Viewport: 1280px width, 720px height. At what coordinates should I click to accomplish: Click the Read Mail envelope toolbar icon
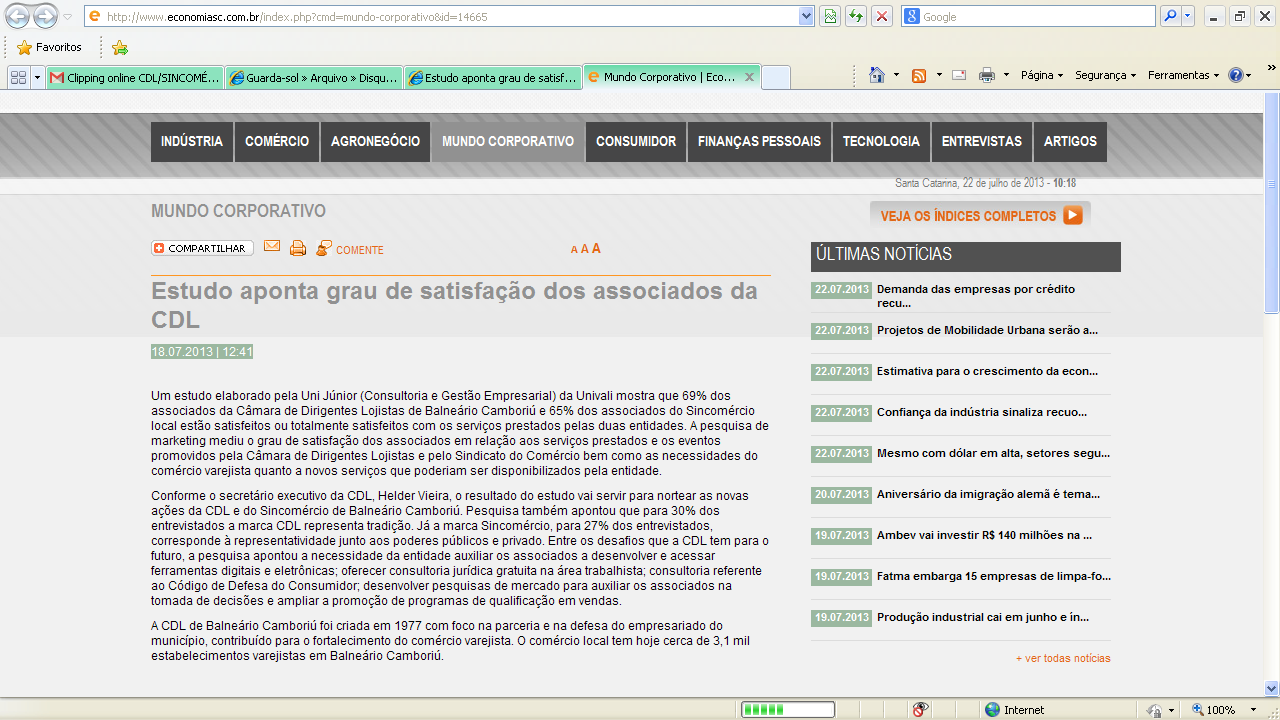click(x=959, y=75)
